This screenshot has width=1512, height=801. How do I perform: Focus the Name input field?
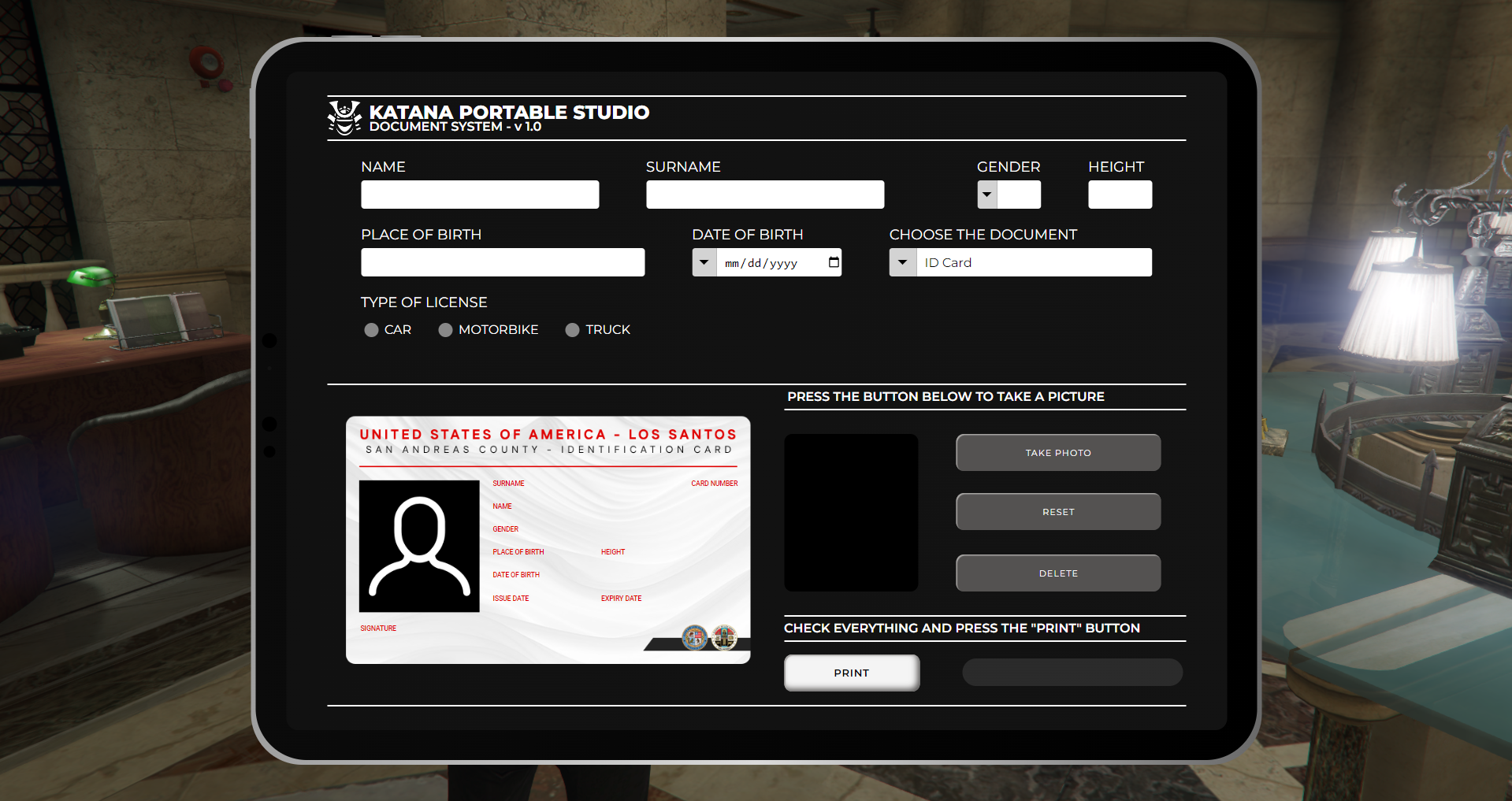tap(480, 195)
